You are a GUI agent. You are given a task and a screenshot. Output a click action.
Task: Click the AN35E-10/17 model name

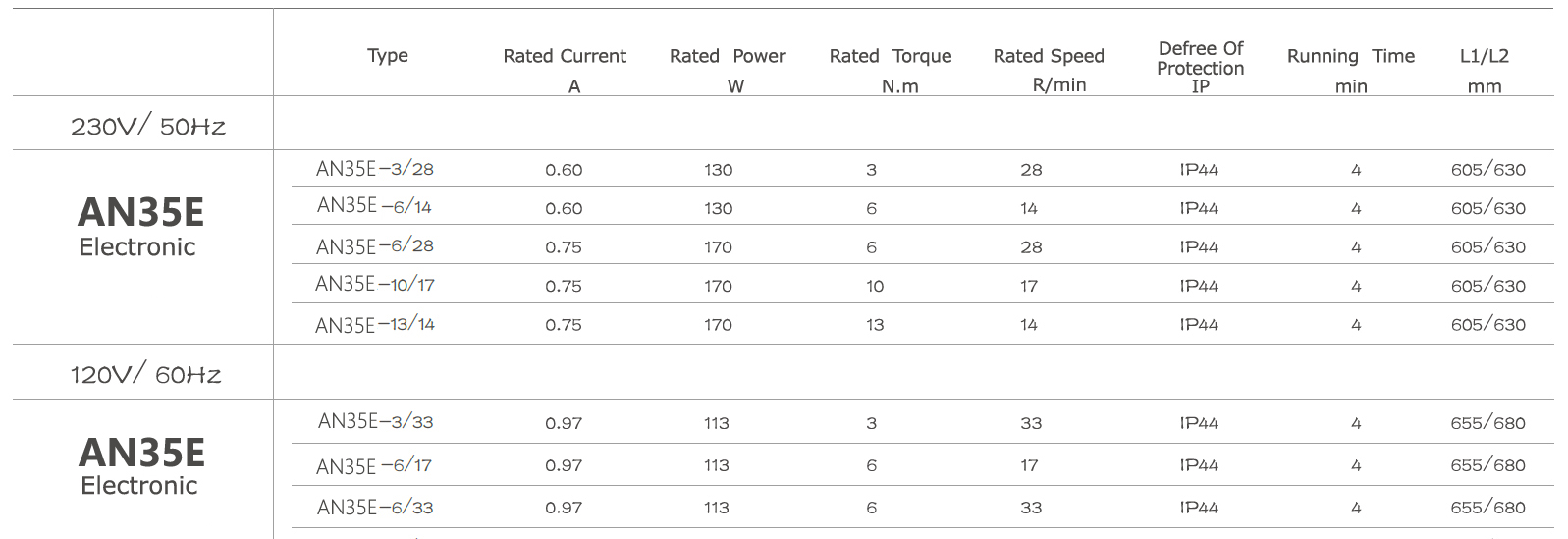375,285
